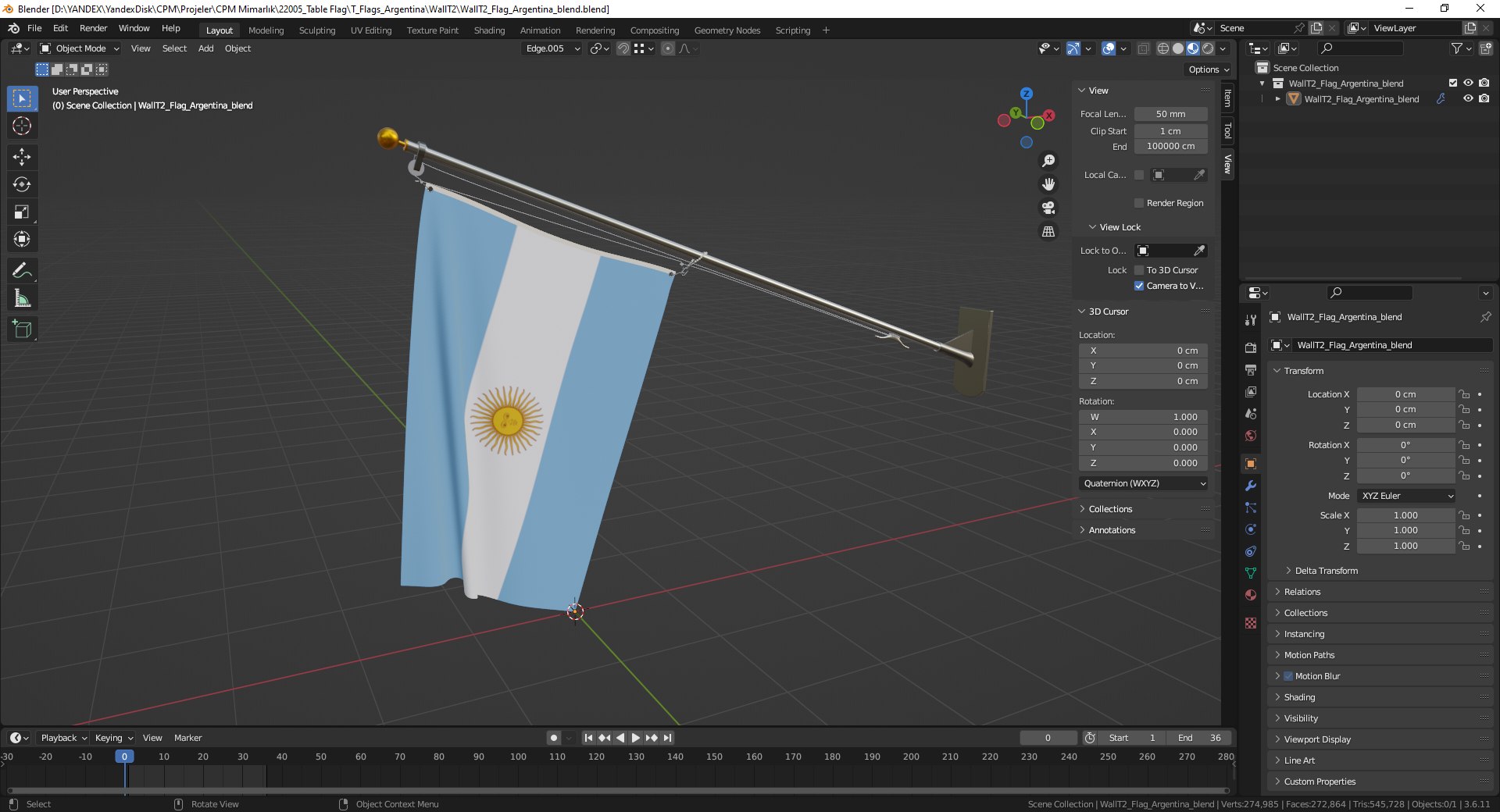Enable the Render Region checkbox

1139,203
